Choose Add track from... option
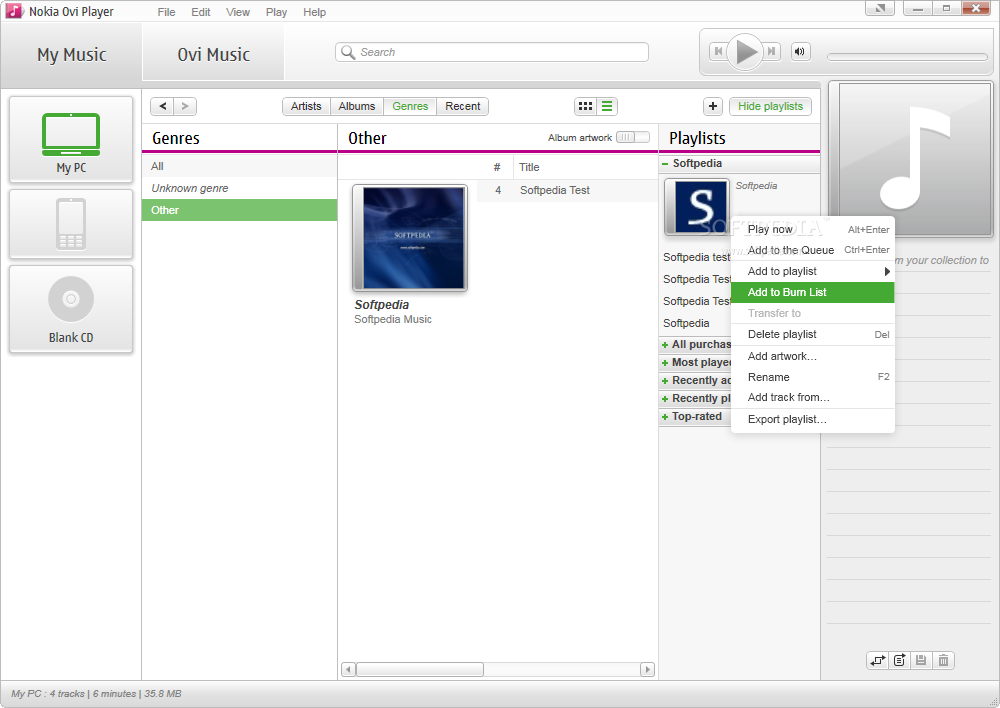 (812, 397)
